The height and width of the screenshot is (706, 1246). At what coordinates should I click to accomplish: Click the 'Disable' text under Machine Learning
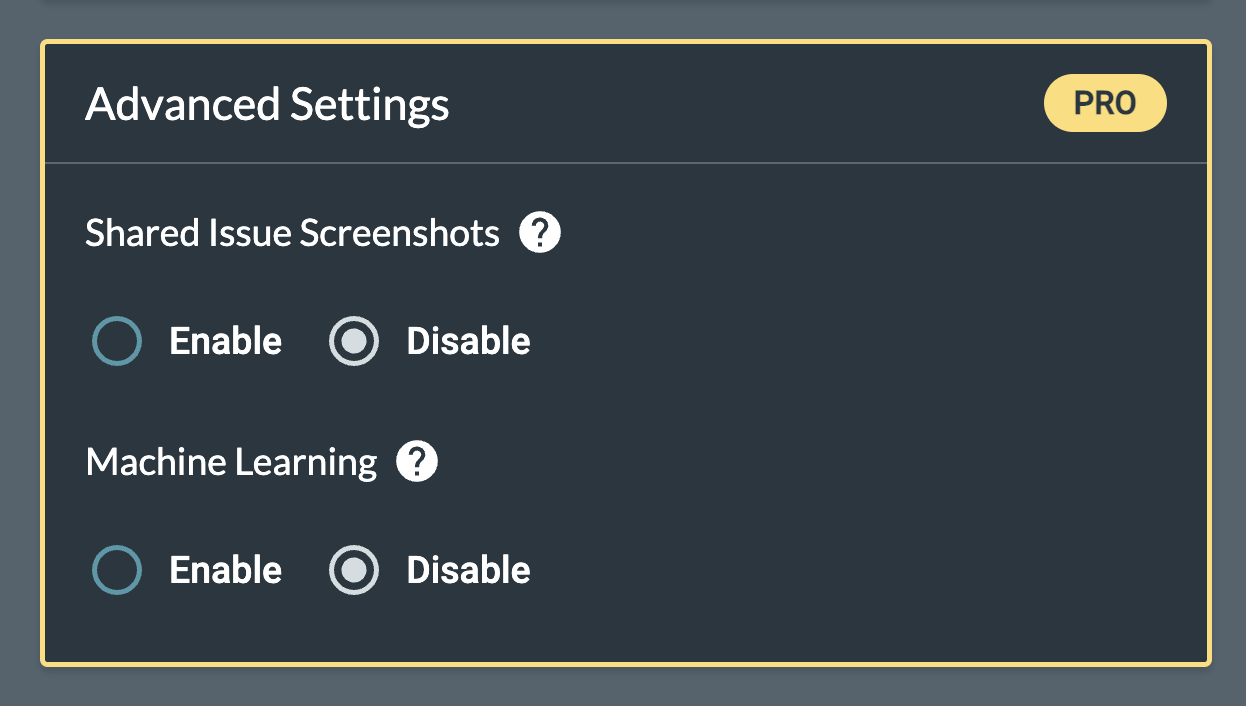coord(468,570)
